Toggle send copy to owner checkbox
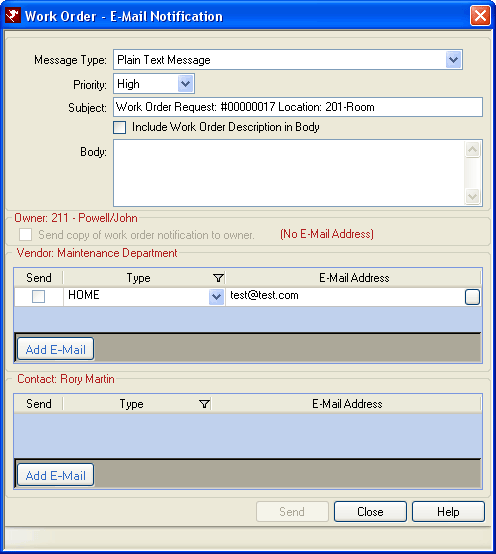Image resolution: width=496 pixels, height=554 pixels. pos(25,234)
